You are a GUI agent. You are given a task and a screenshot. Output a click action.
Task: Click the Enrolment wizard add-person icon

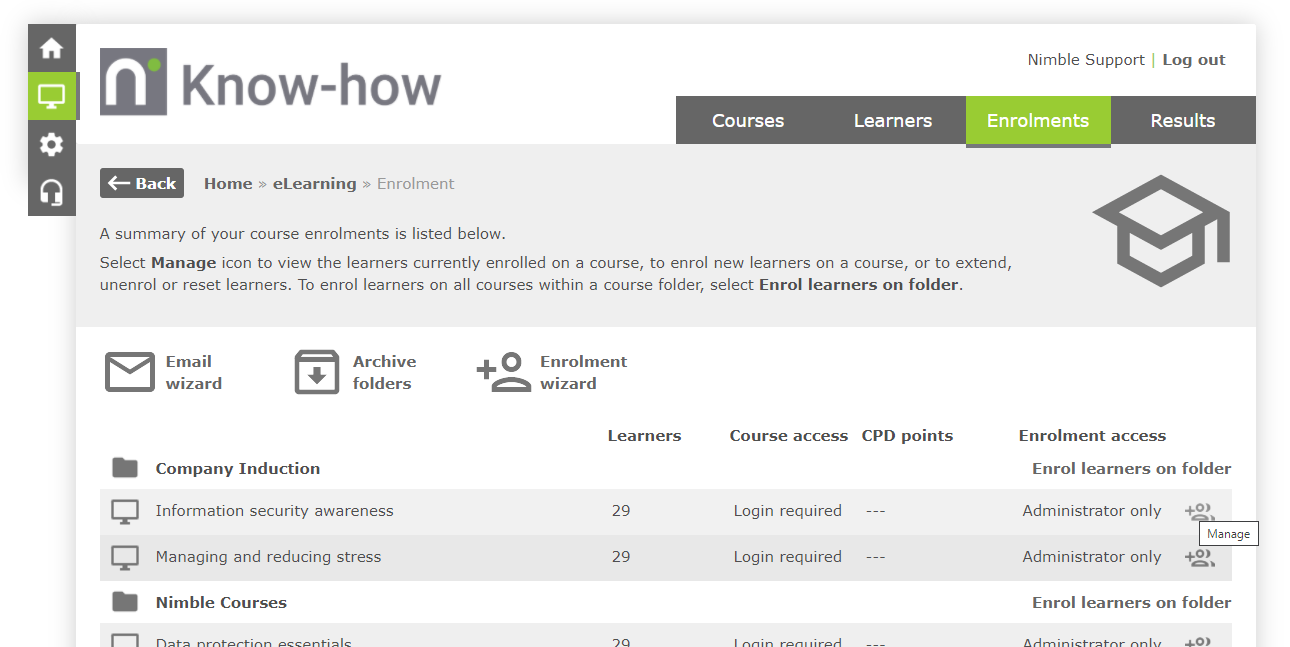pyautogui.click(x=504, y=372)
